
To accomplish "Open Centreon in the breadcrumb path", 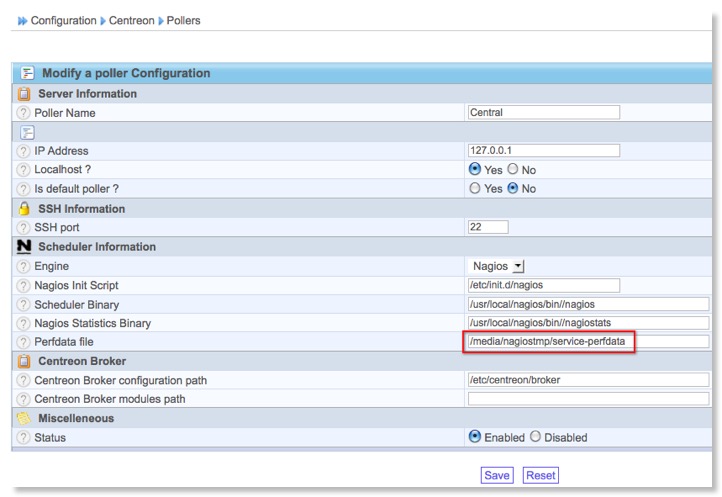I will tap(131, 20).
